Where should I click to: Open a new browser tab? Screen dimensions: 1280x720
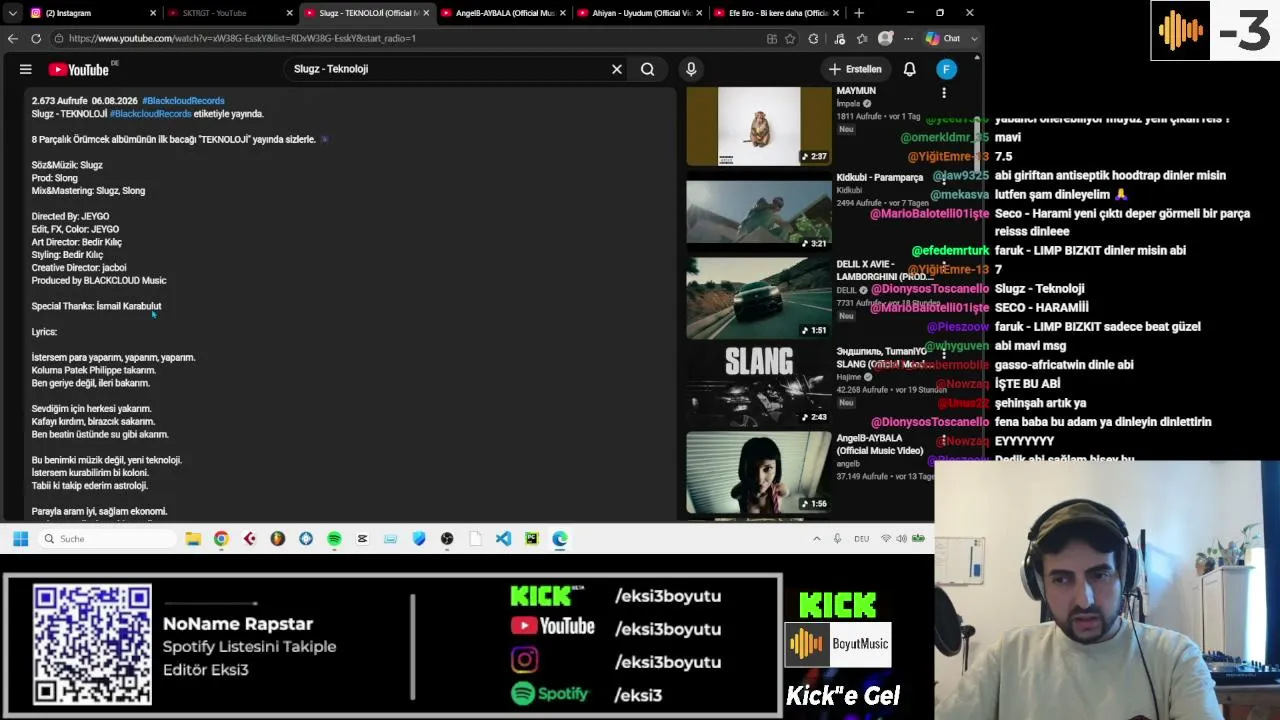point(859,13)
